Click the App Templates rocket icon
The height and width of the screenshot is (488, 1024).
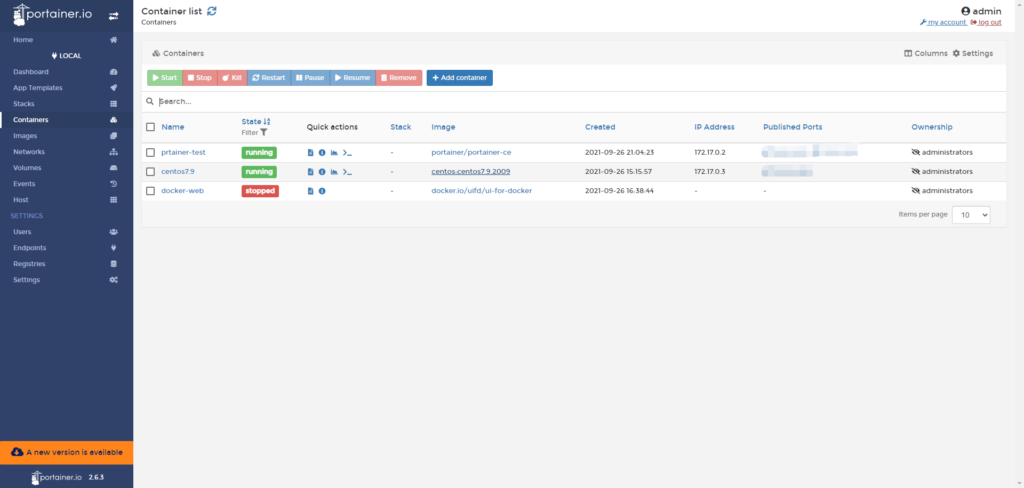point(114,88)
